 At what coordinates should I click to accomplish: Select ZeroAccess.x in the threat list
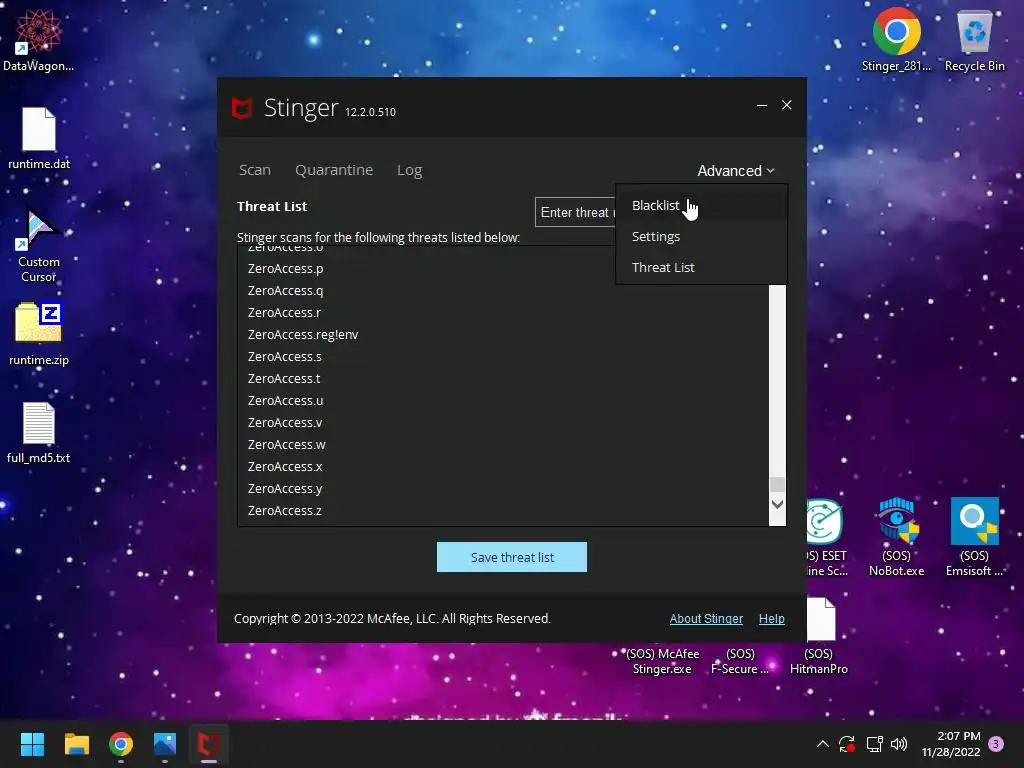coord(285,466)
